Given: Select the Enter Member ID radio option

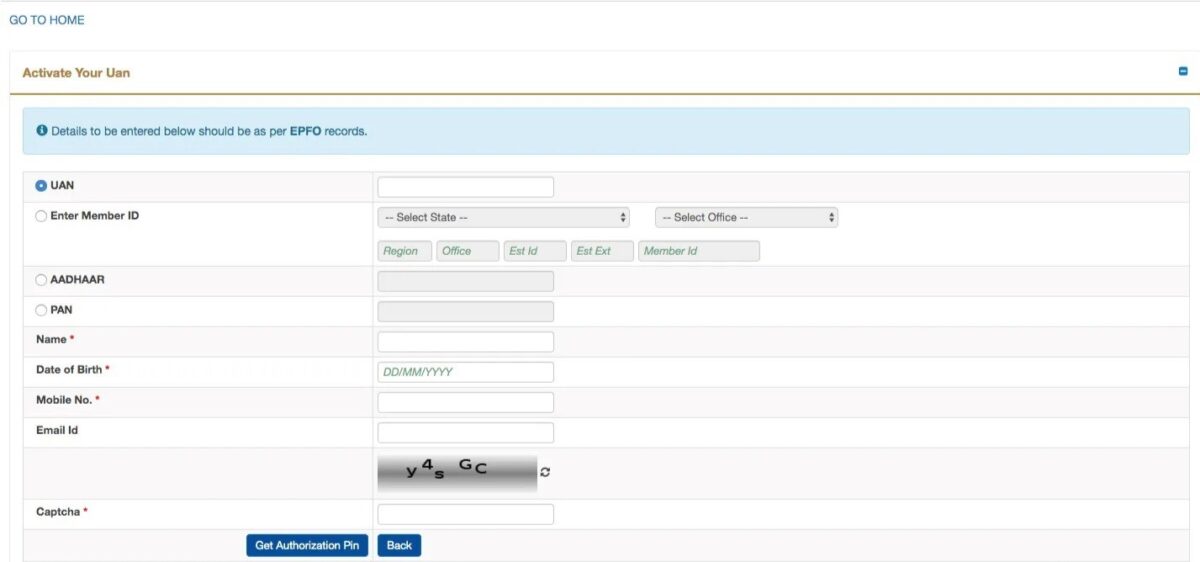Looking at the screenshot, I should (41, 216).
